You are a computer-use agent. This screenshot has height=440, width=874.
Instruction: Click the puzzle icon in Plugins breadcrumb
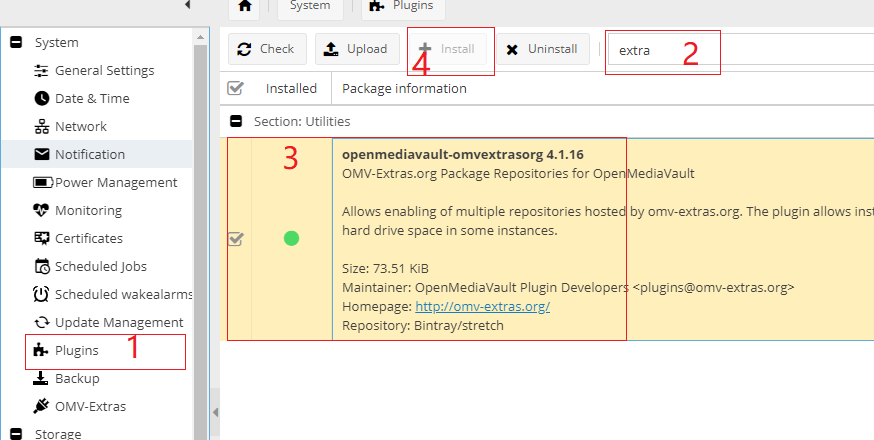(377, 6)
